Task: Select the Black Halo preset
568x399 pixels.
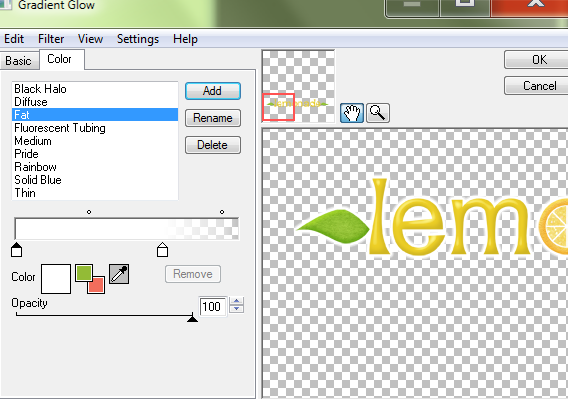Action: coord(95,89)
